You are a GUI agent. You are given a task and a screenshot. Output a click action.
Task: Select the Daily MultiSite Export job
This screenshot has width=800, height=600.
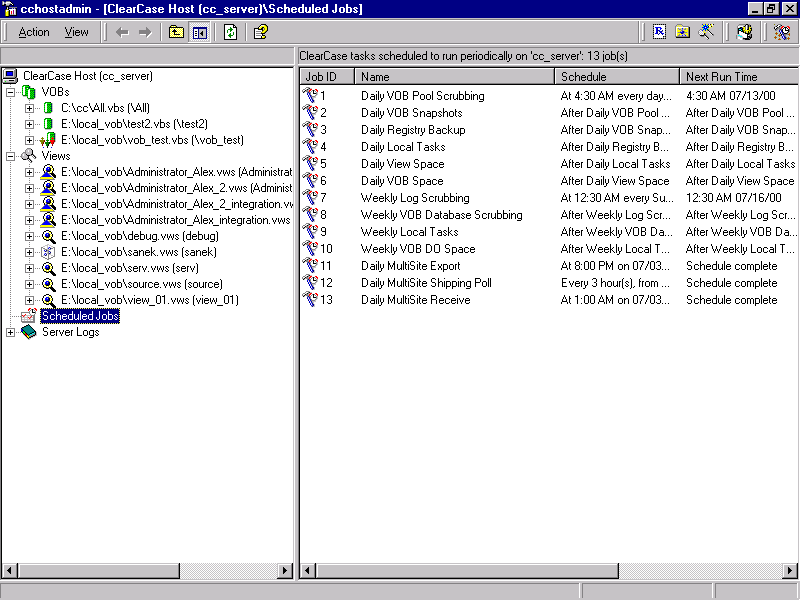[x=411, y=266]
